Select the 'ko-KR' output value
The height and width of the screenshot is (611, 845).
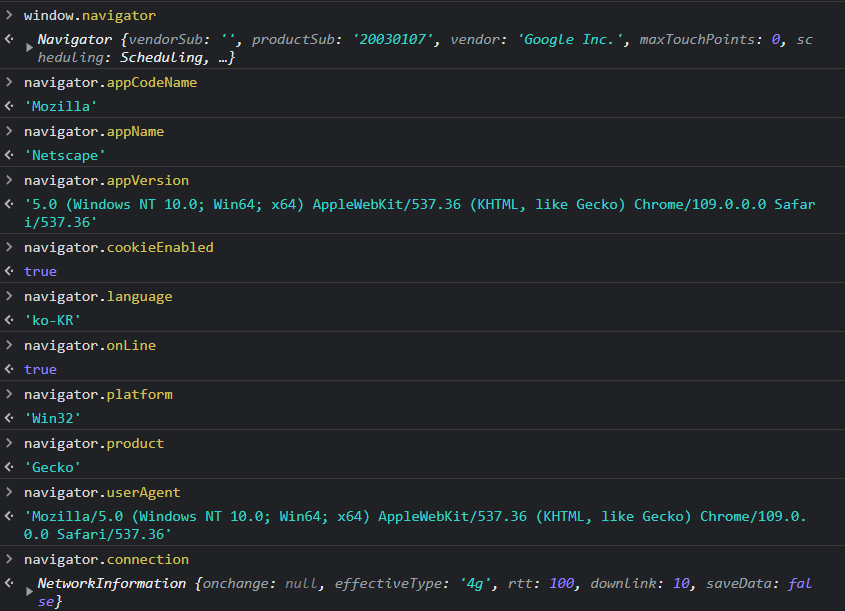tap(52, 320)
